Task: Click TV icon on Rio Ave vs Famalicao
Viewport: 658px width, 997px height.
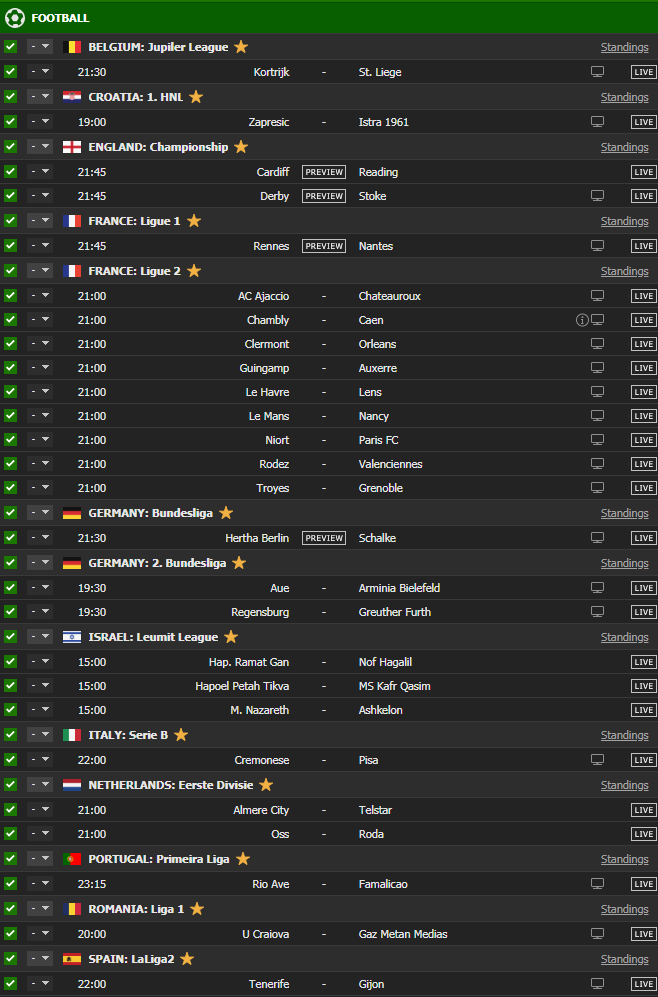Action: (x=597, y=883)
